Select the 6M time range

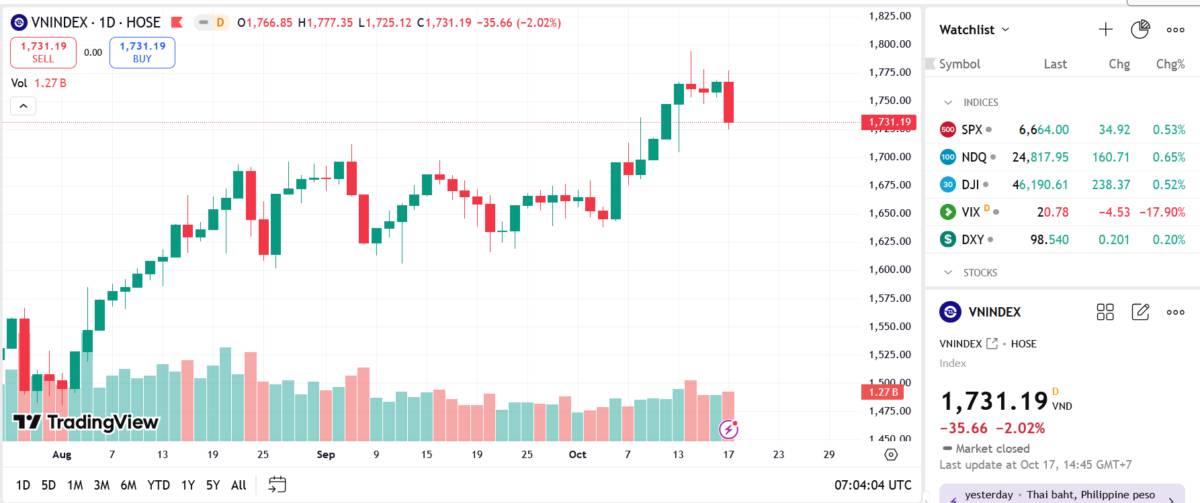click(x=128, y=485)
